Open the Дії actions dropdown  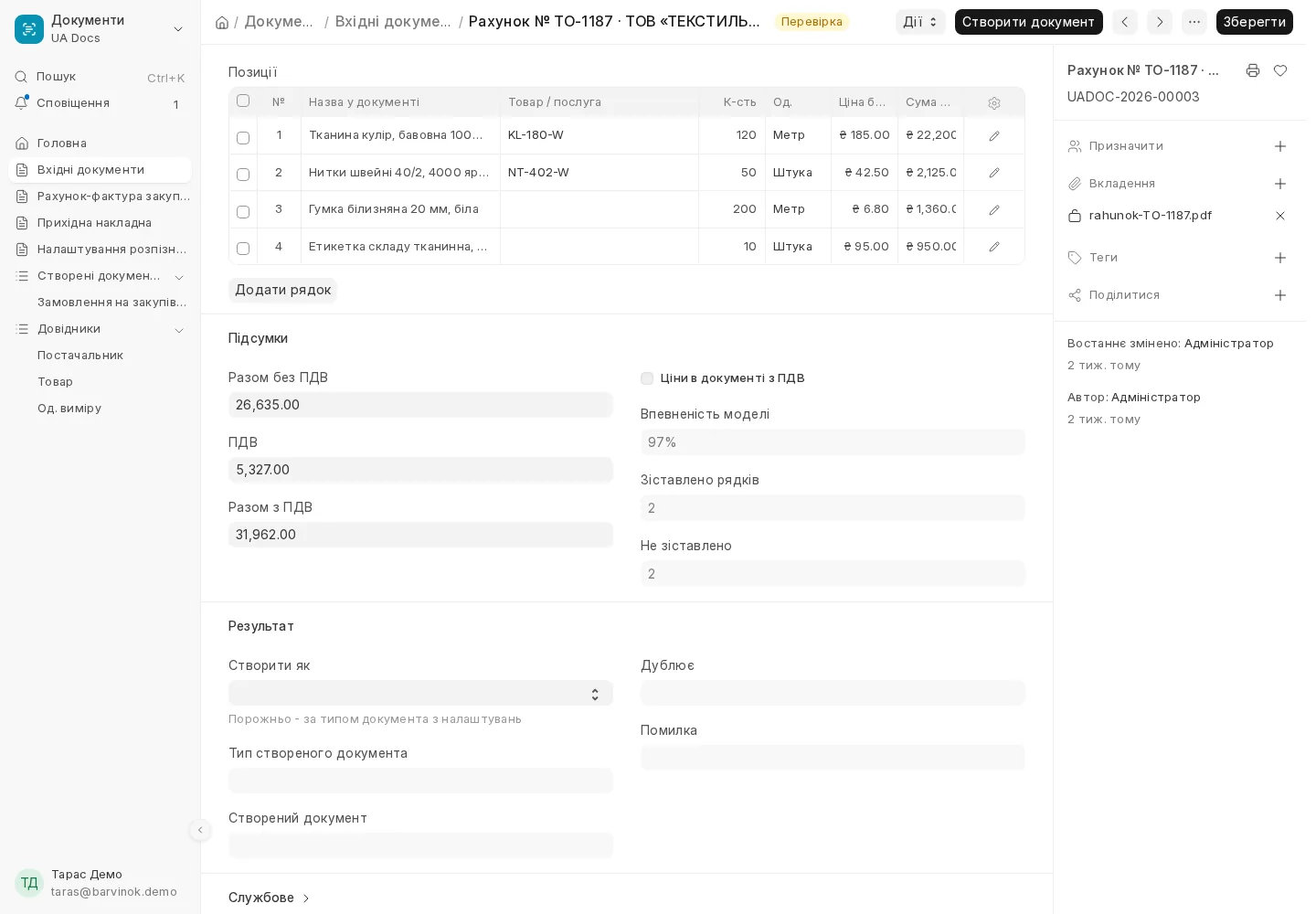click(920, 22)
